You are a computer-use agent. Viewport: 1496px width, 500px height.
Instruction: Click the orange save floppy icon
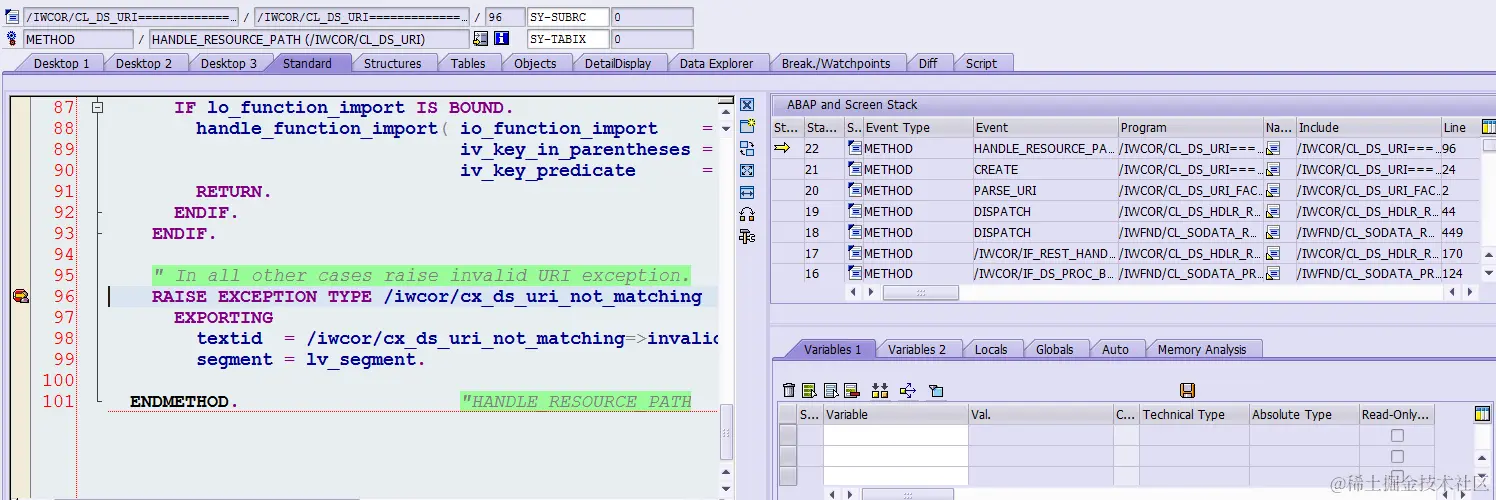[x=1188, y=390]
